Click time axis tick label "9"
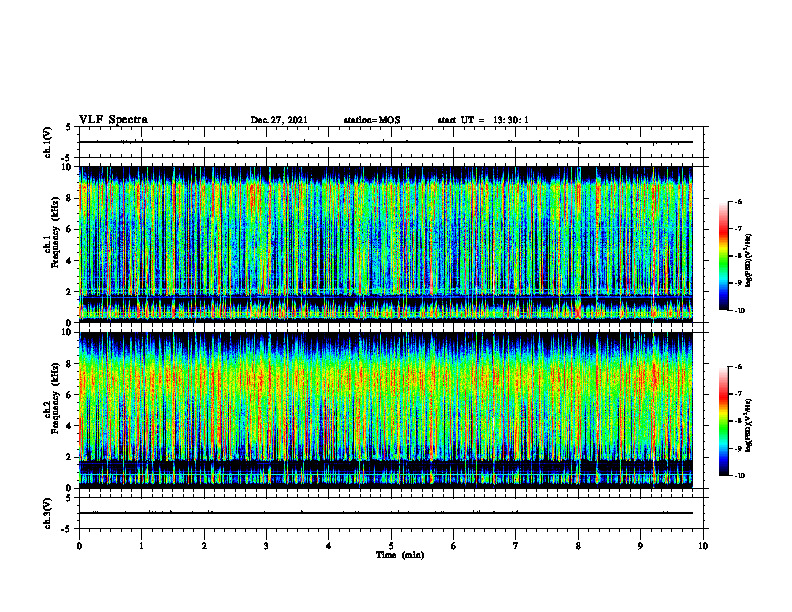The width and height of the screenshot is (792, 612). [640, 546]
